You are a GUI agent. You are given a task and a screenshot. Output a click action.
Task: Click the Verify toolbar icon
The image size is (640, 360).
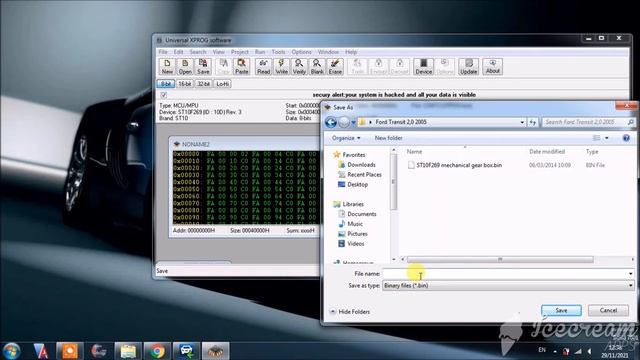pyautogui.click(x=299, y=67)
